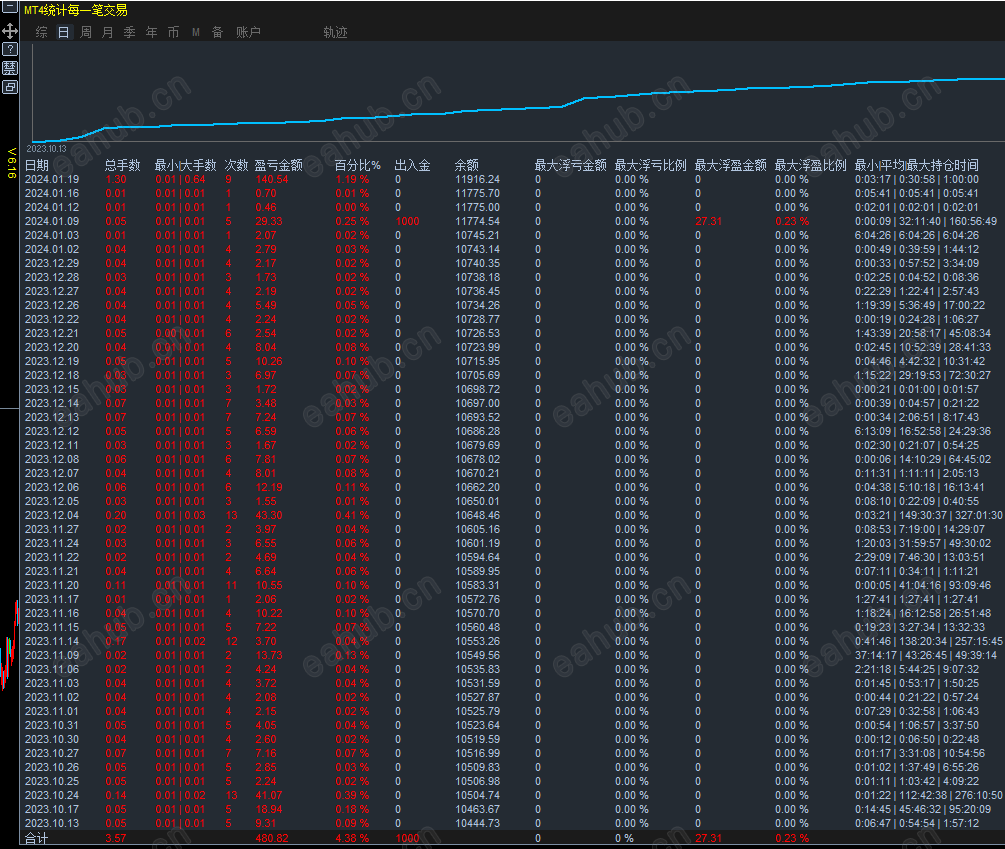Toggle the 轨迹 trajectory view
This screenshot has height=849, width=1005.
click(x=335, y=32)
